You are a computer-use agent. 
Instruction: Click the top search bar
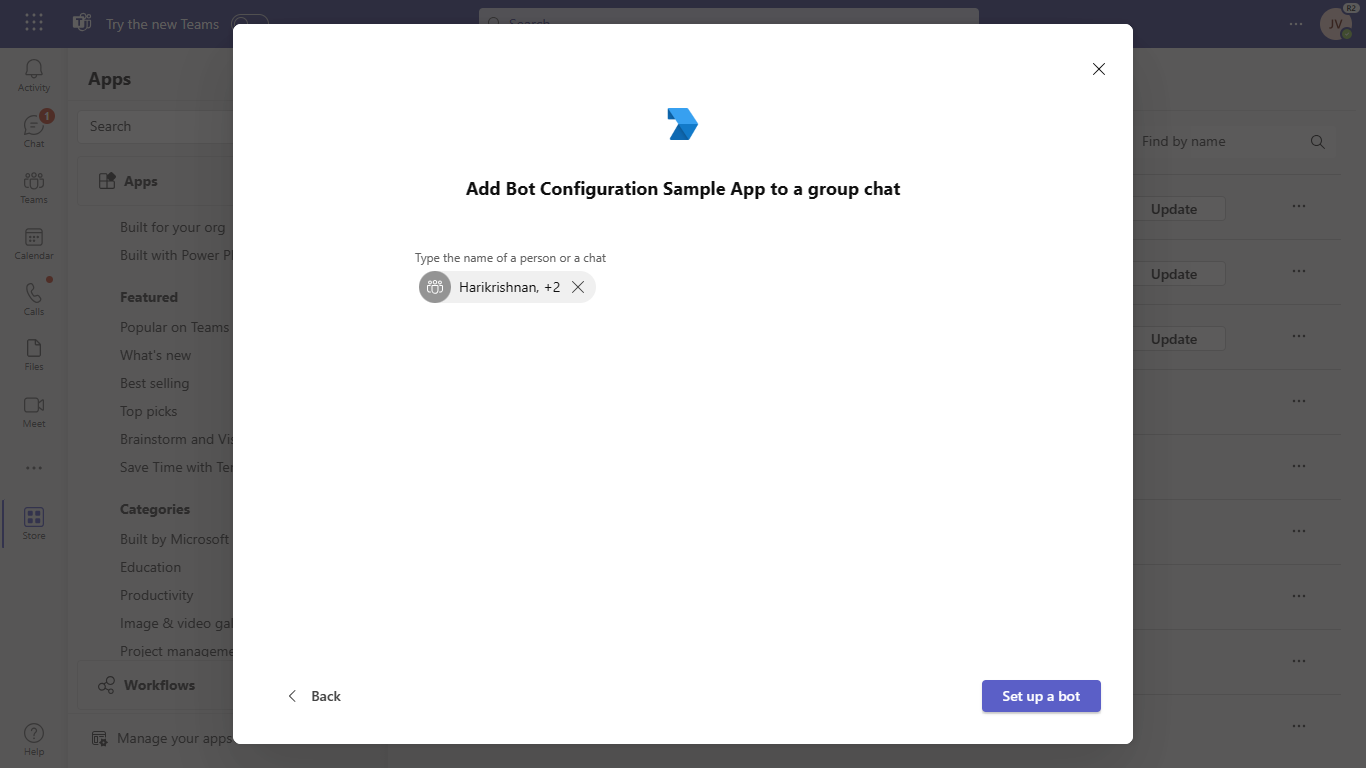coord(729,22)
